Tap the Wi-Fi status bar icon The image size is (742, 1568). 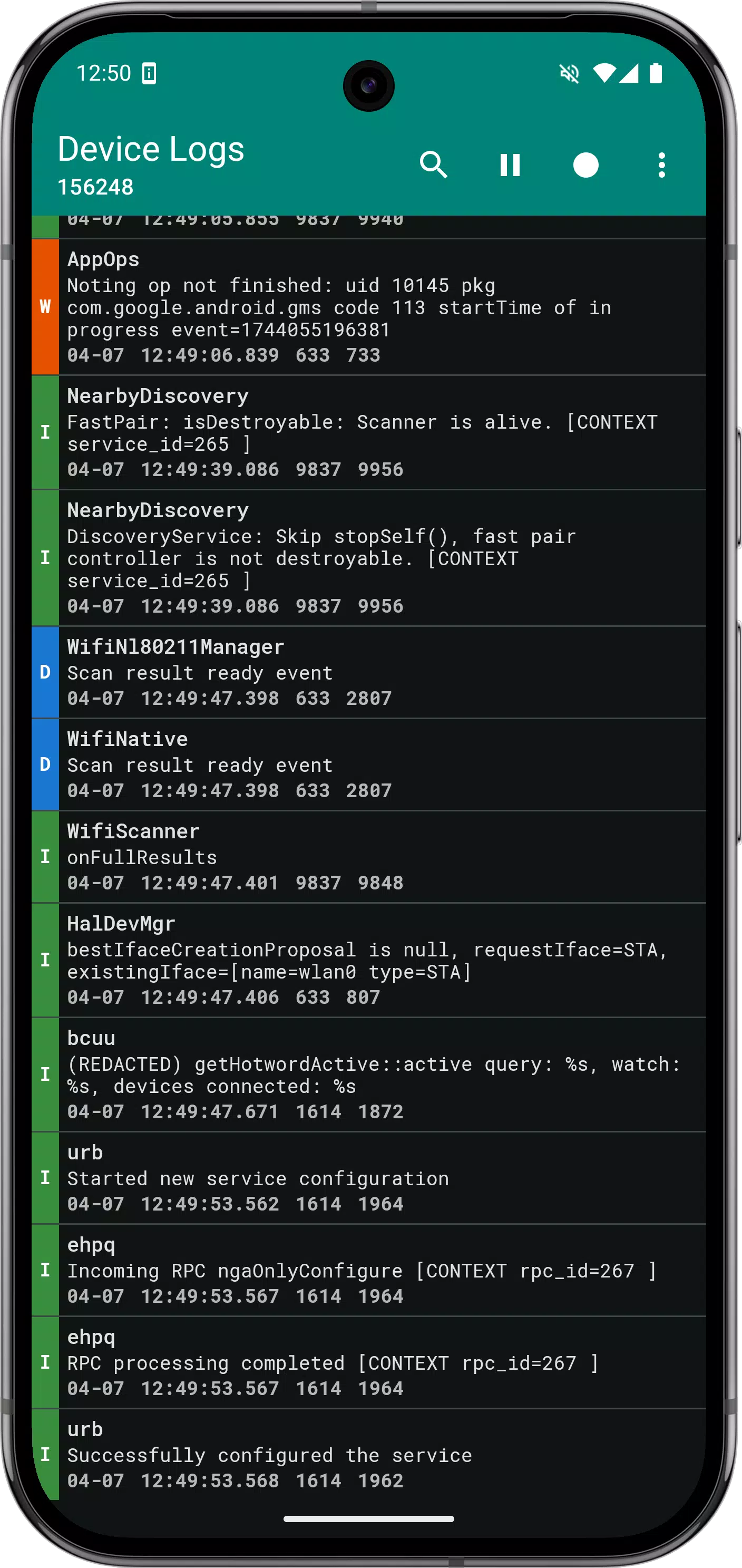pyautogui.click(x=604, y=73)
